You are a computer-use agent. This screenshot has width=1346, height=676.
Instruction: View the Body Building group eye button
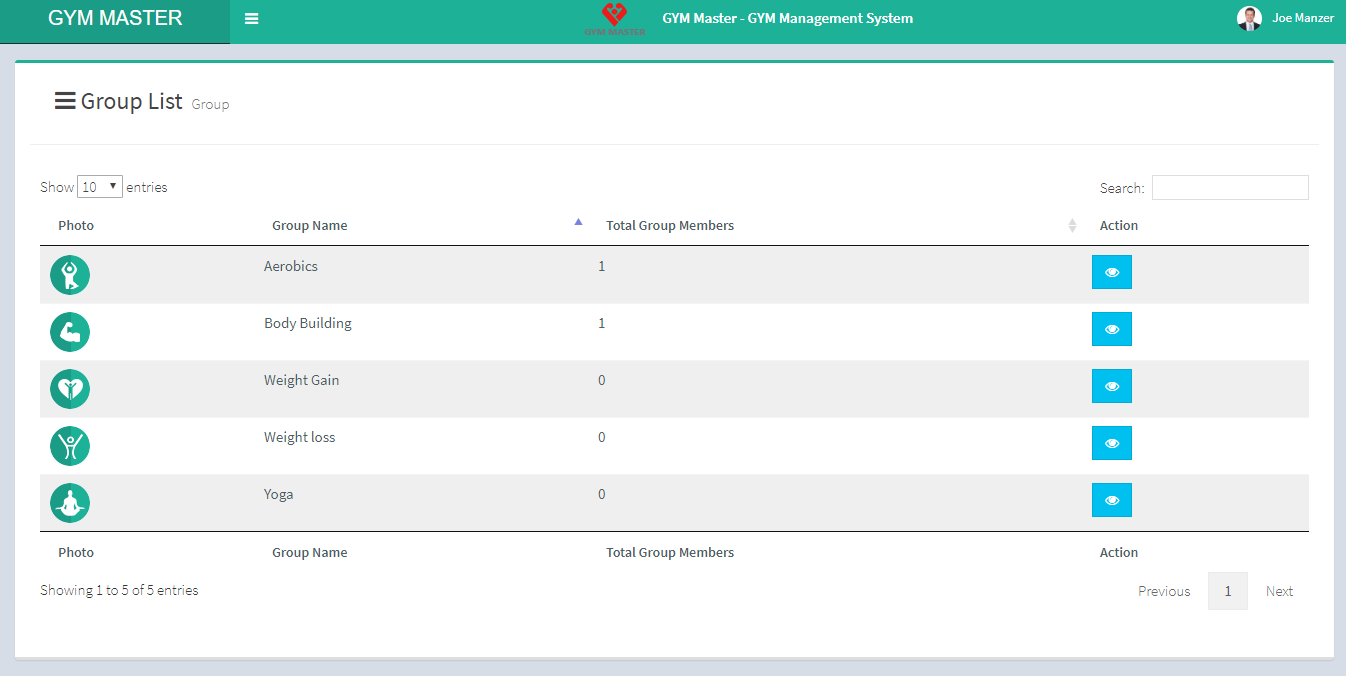[x=1111, y=329]
